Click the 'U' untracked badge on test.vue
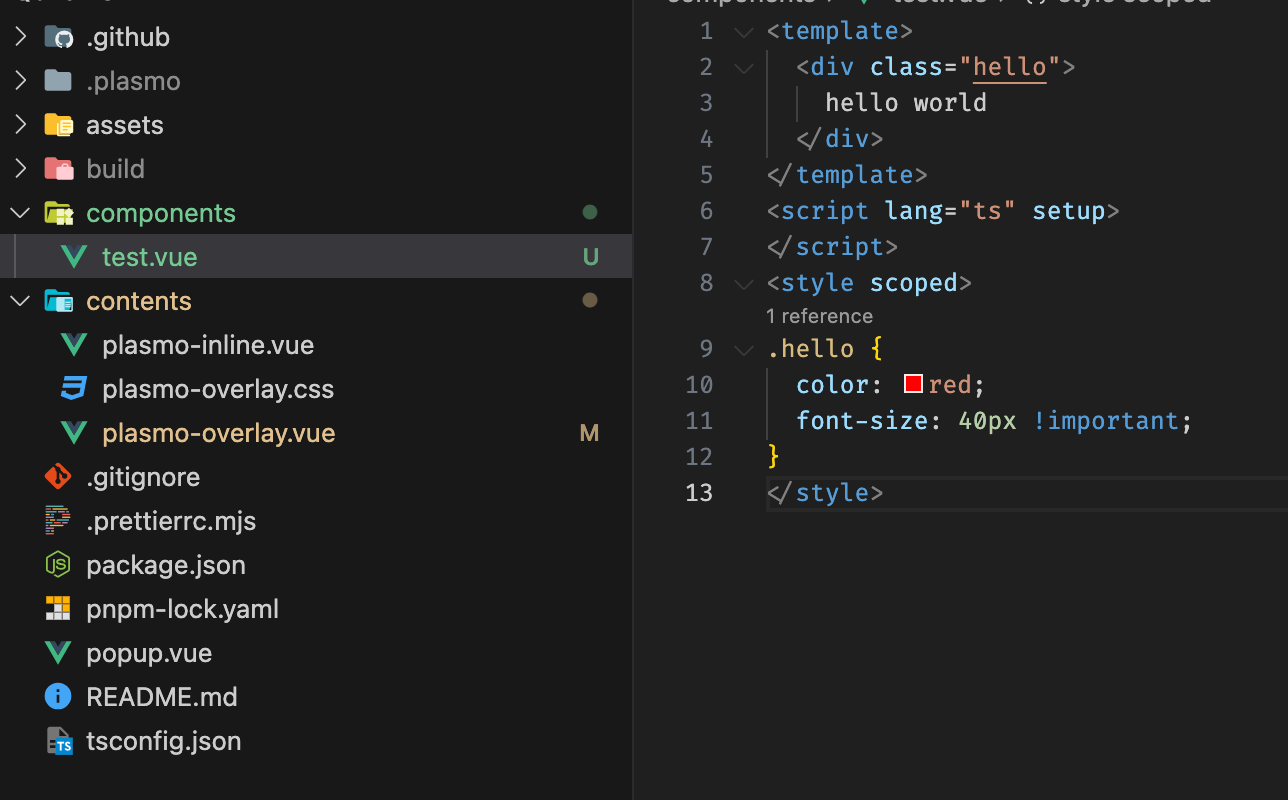This screenshot has width=1288, height=800. tap(590, 257)
